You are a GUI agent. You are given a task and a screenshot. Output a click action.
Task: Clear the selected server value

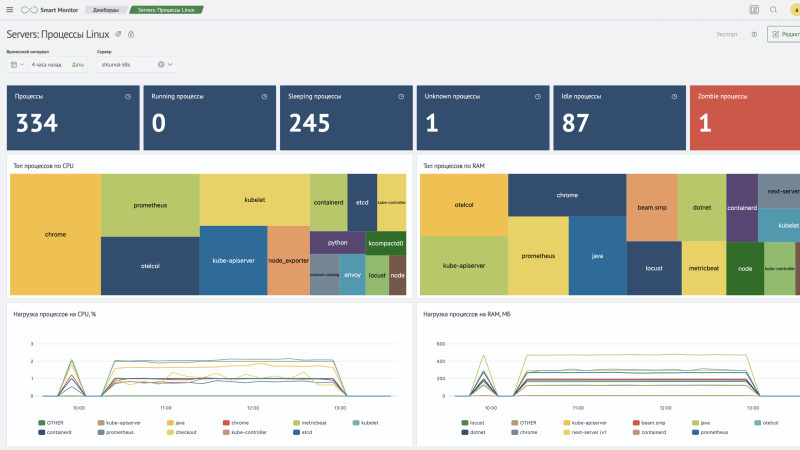(161, 64)
